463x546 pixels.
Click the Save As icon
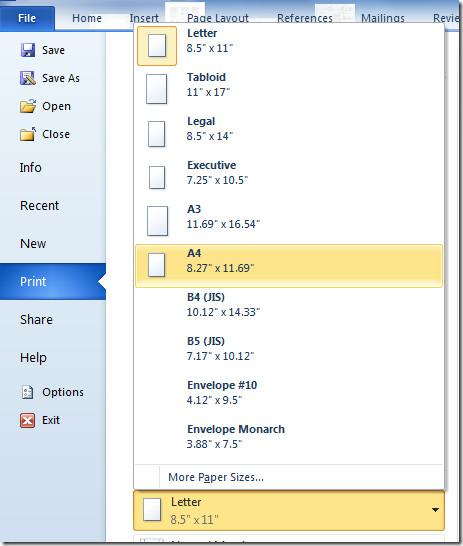pyautogui.click(x=28, y=78)
